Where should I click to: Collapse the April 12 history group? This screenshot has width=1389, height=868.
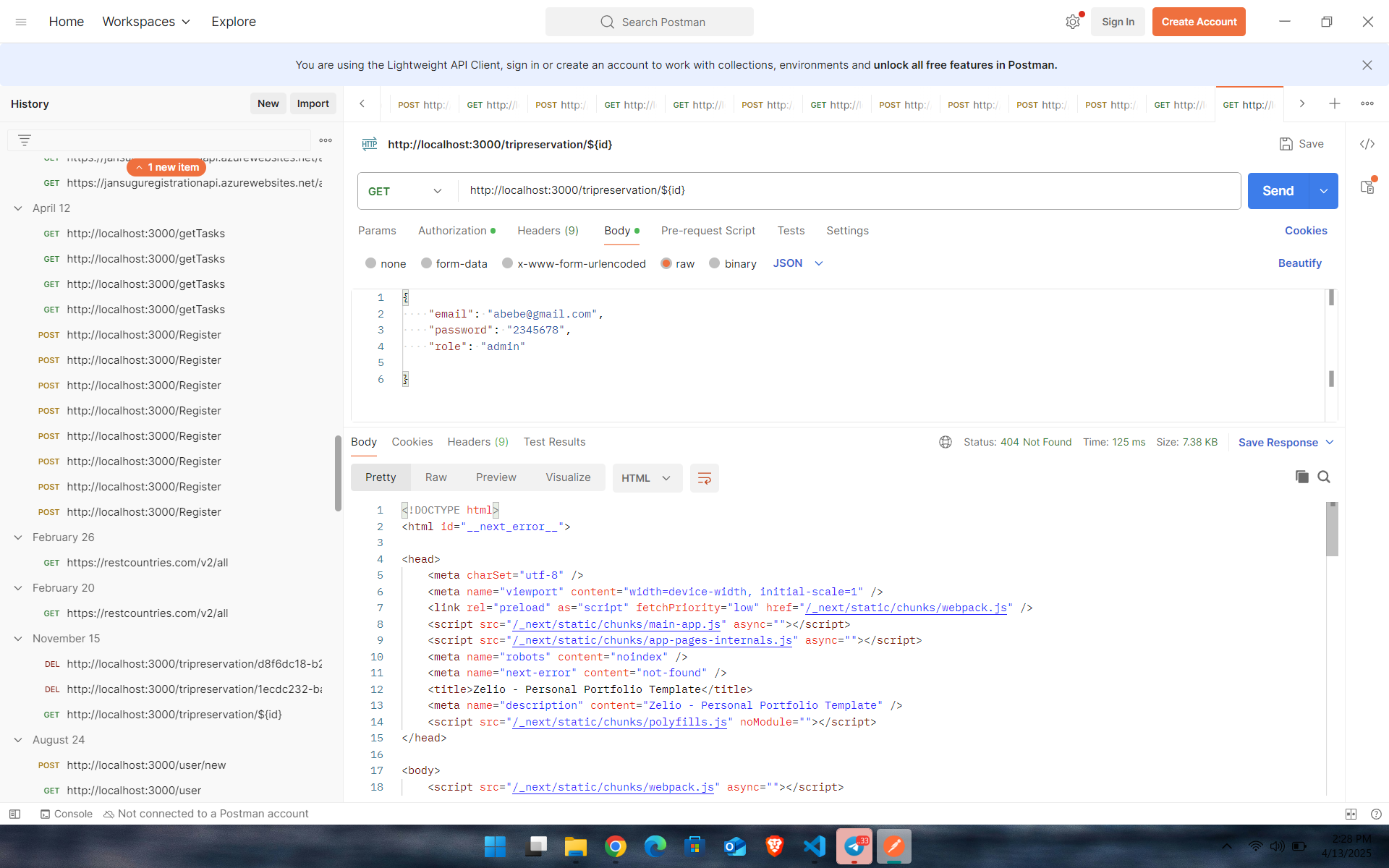tap(18, 208)
